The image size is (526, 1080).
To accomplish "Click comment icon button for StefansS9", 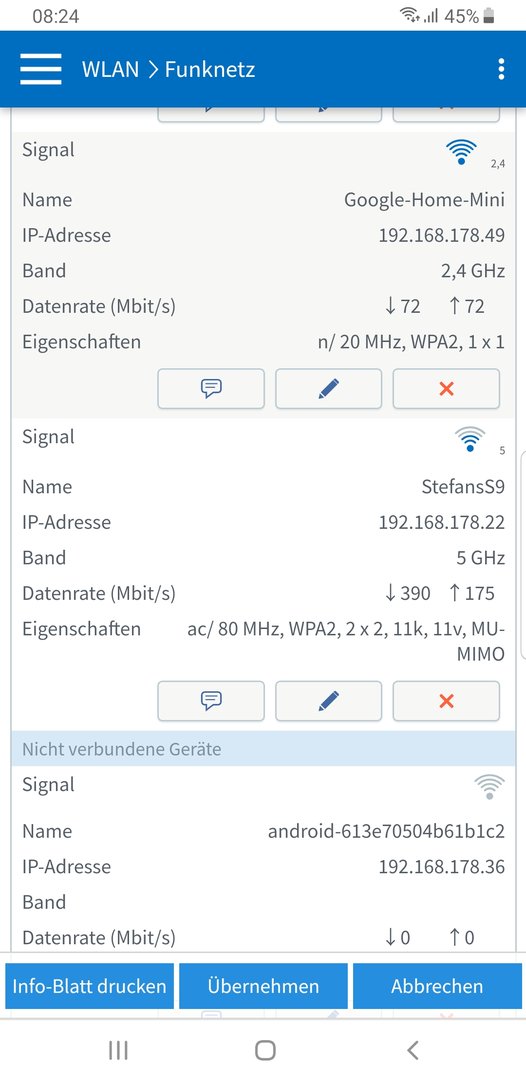I will coord(211,701).
